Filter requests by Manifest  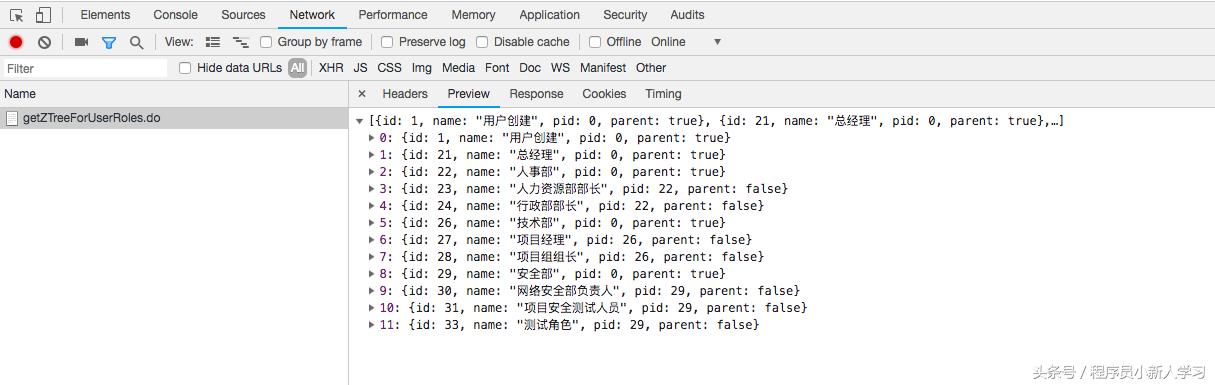pyautogui.click(x=603, y=68)
